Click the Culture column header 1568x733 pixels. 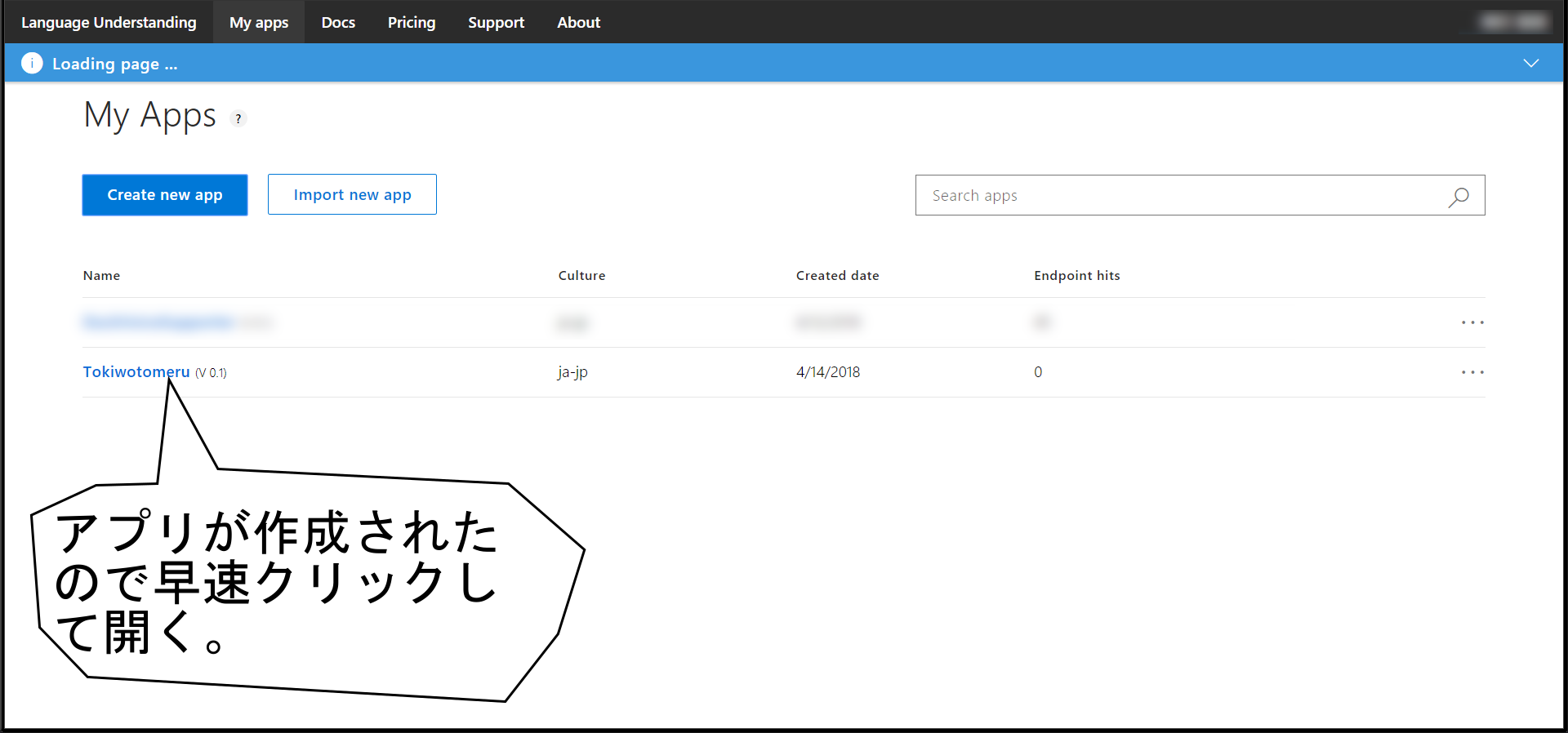(x=582, y=276)
